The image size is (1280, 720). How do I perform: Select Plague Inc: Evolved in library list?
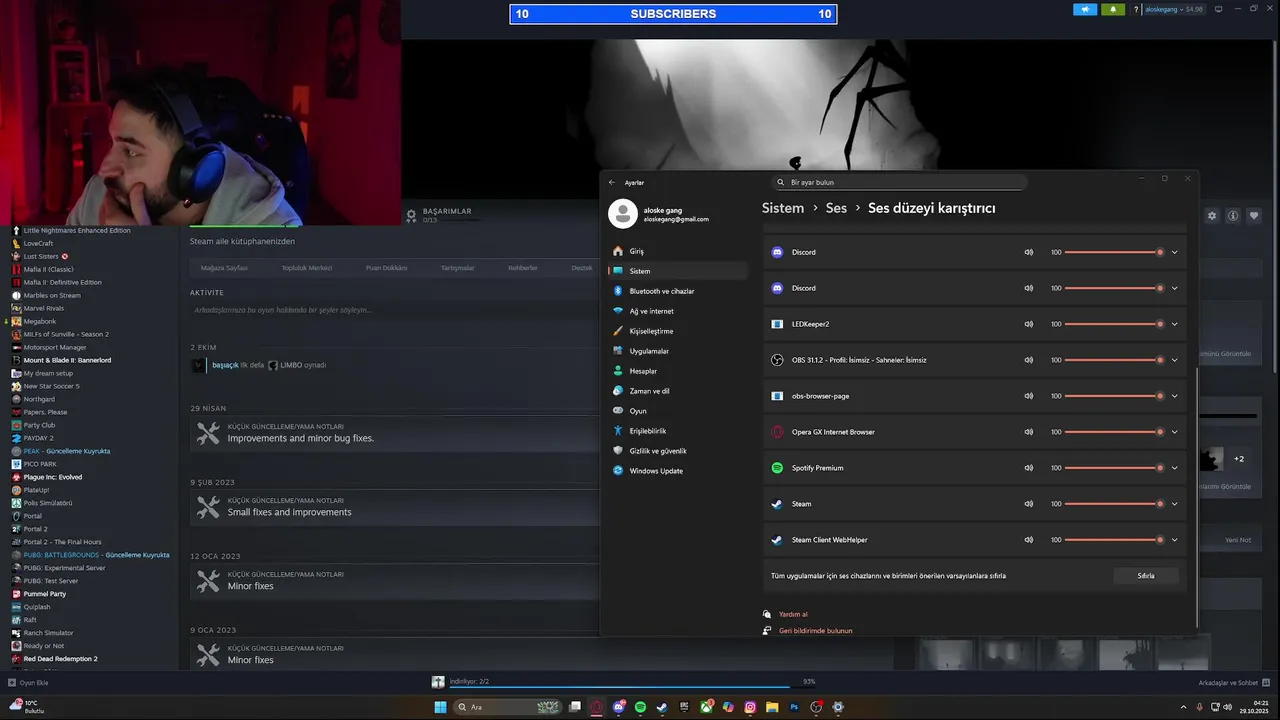(x=52, y=477)
